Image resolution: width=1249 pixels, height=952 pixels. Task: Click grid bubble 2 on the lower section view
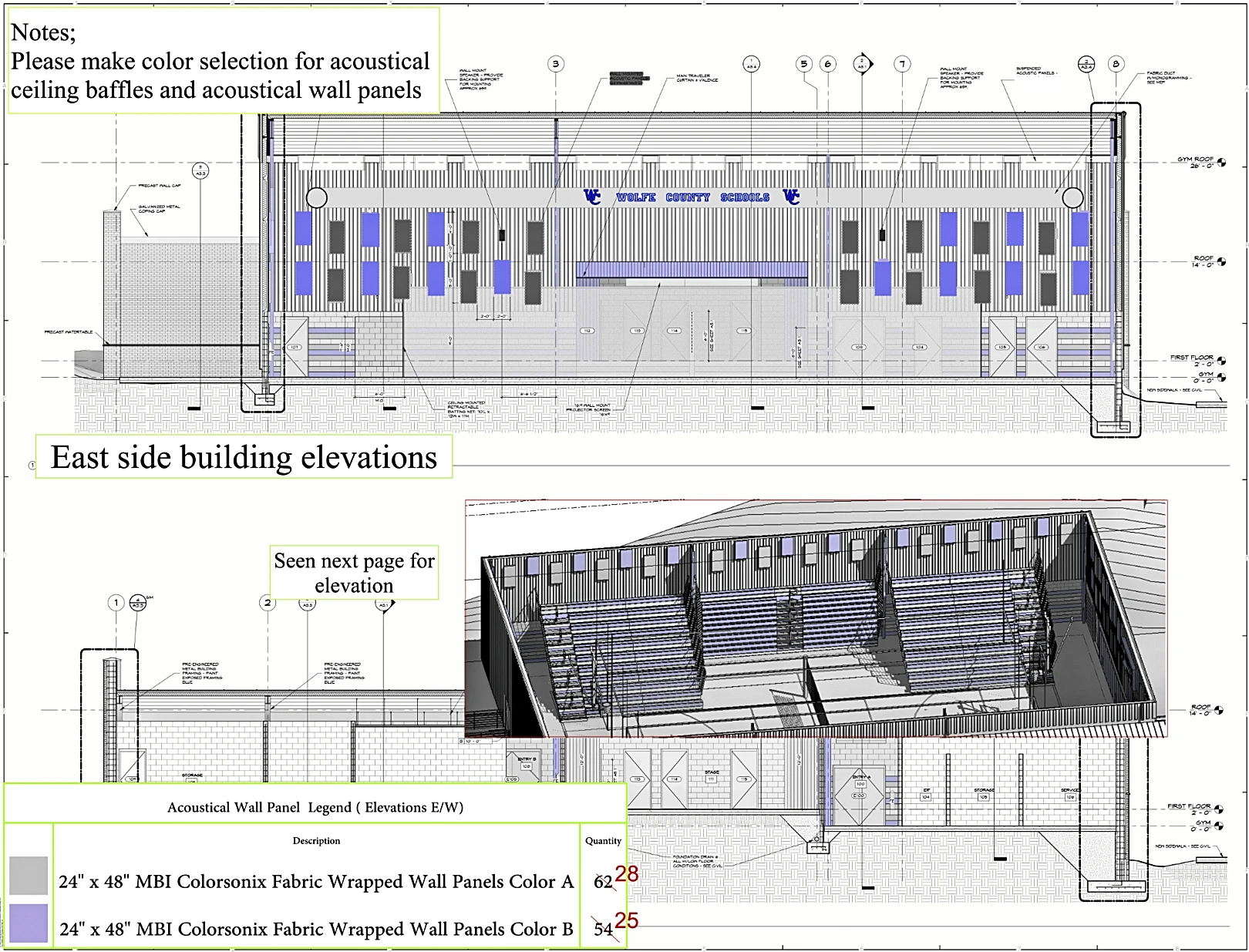[x=268, y=603]
